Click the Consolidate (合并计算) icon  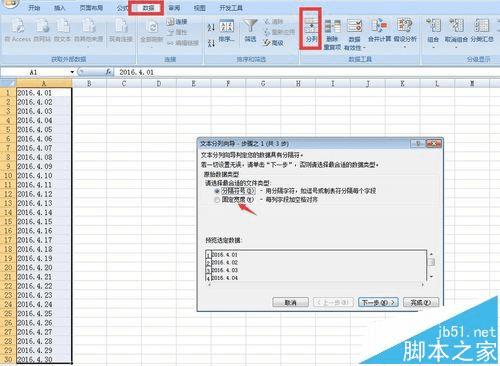click(x=379, y=26)
